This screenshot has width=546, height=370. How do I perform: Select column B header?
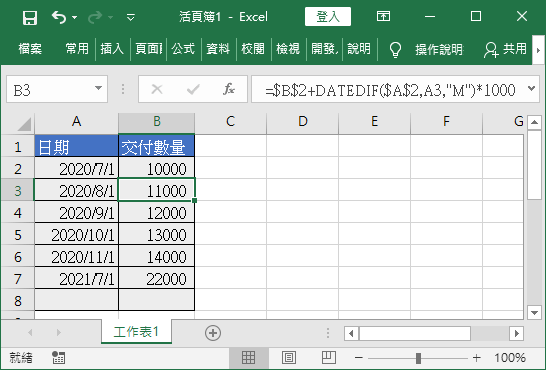tap(157, 121)
